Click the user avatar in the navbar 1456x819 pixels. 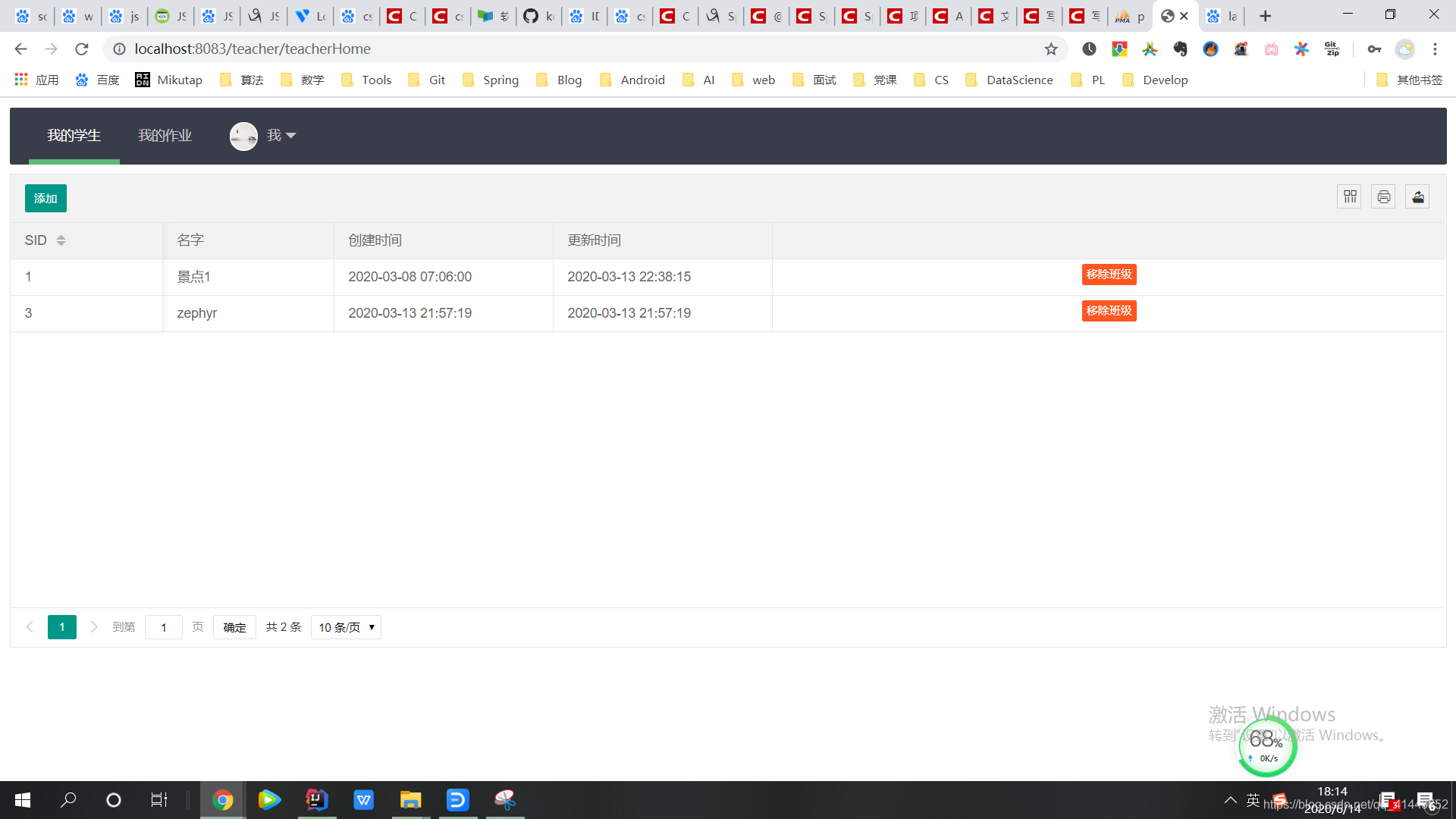[243, 136]
